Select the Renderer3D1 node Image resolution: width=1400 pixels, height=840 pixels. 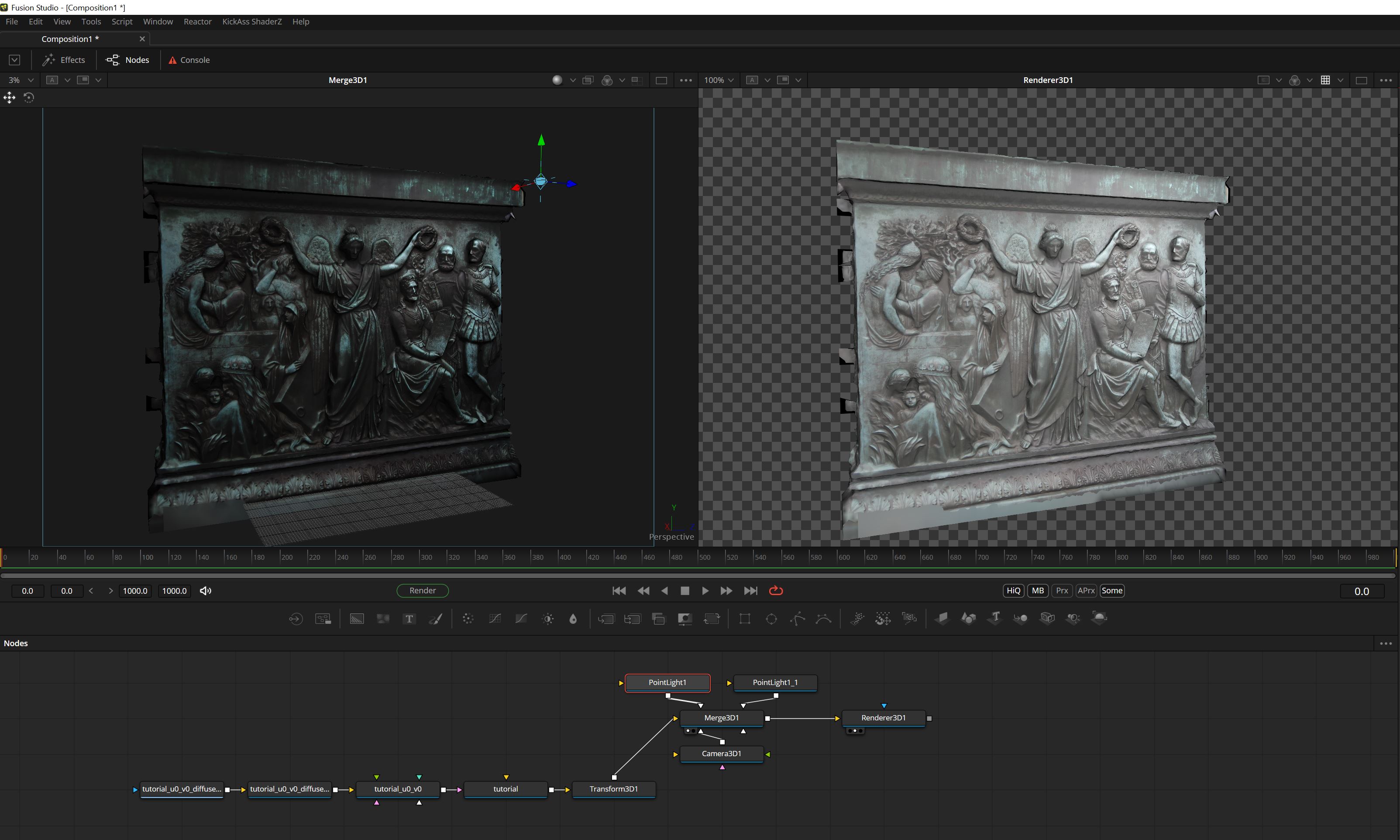pos(883,718)
